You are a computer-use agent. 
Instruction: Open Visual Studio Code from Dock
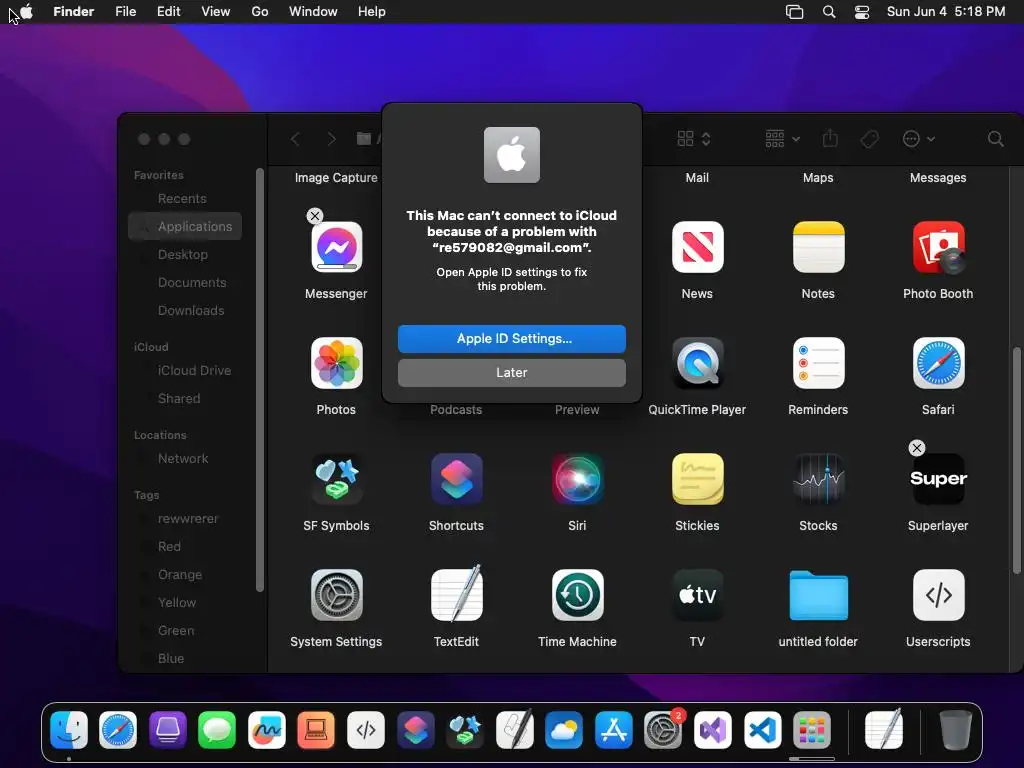coord(763,729)
